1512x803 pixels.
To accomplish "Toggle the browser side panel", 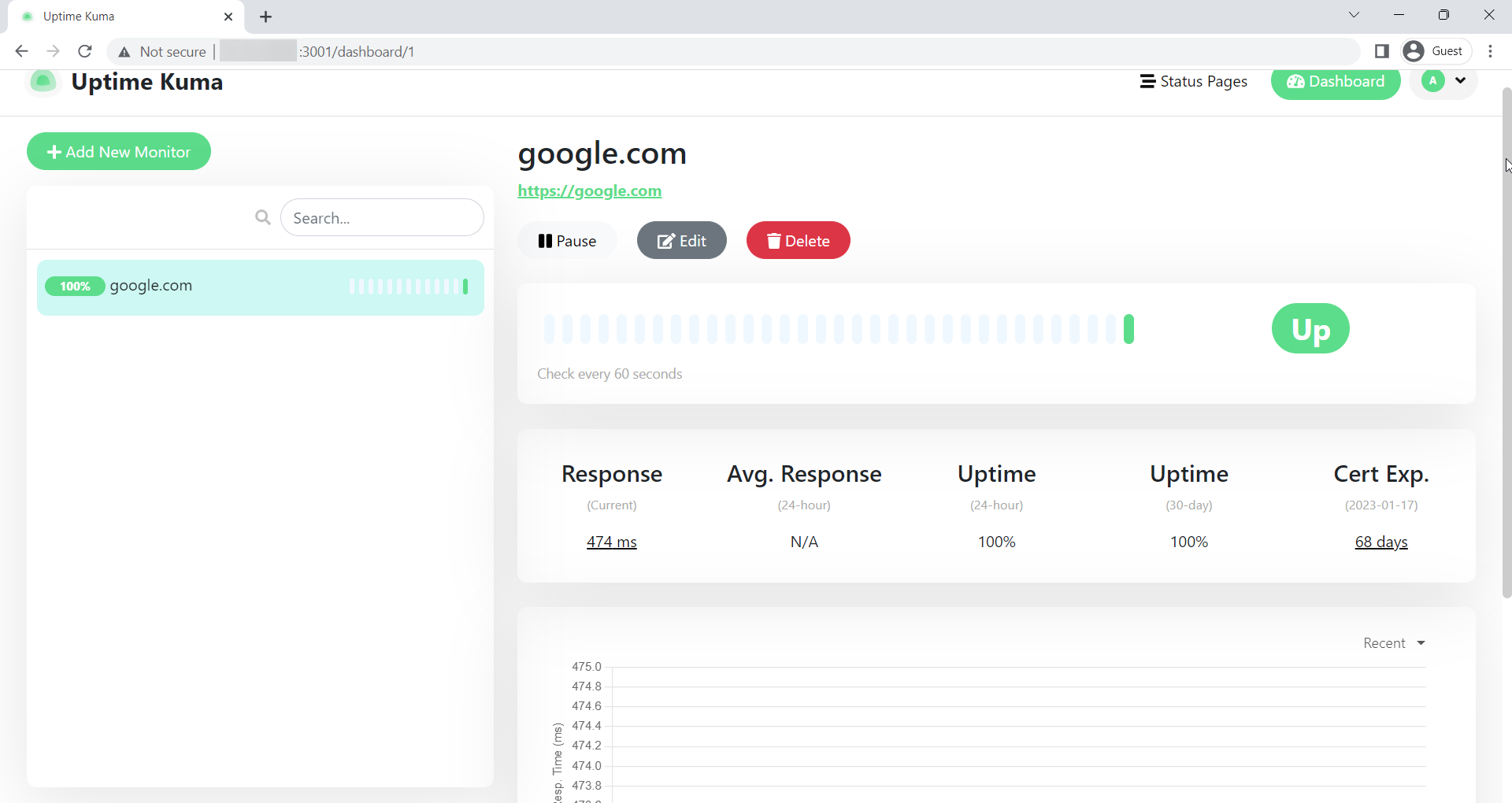I will tap(1381, 51).
